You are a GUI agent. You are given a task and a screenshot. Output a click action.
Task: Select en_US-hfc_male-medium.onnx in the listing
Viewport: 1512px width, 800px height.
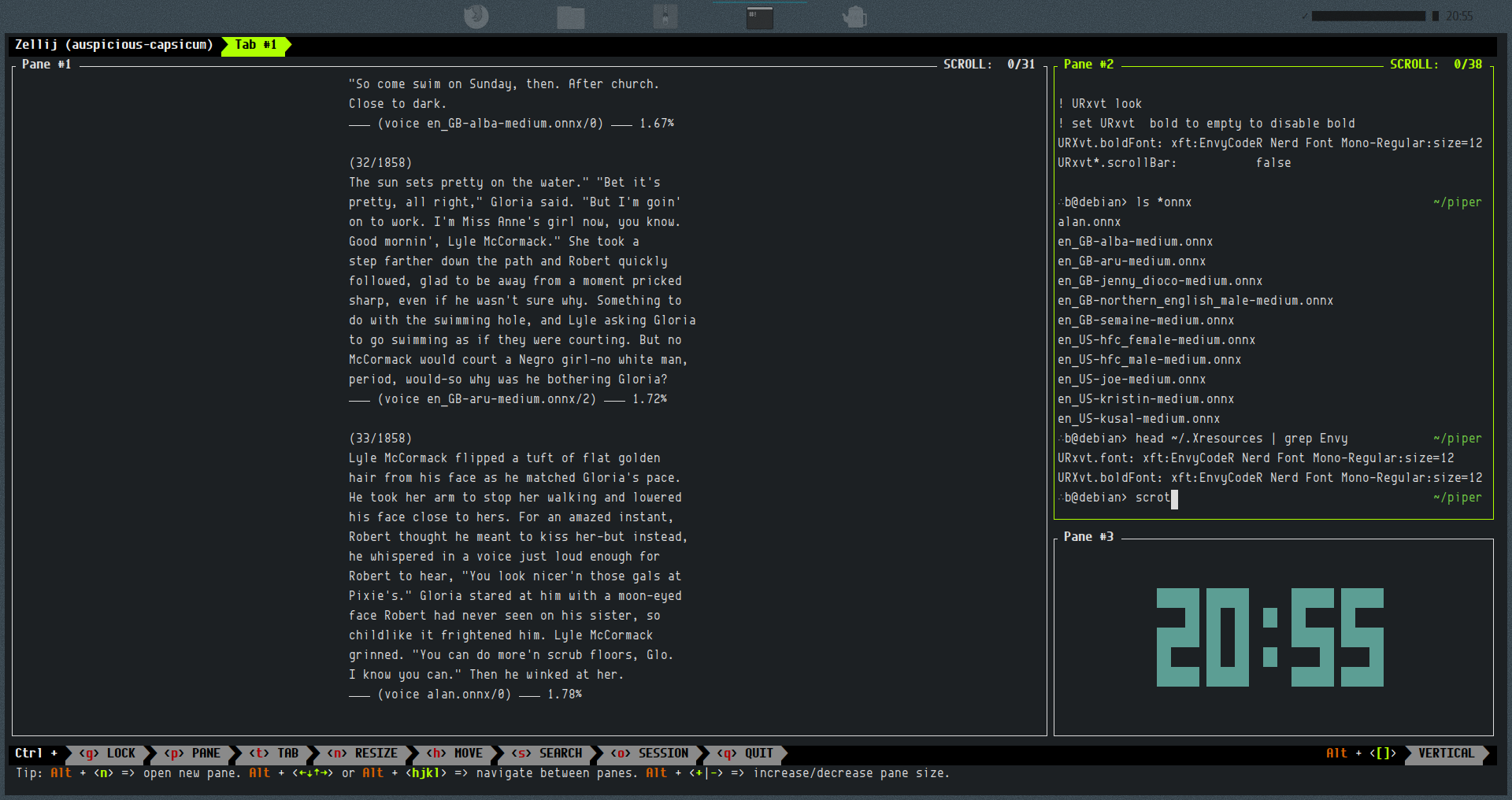(1149, 360)
